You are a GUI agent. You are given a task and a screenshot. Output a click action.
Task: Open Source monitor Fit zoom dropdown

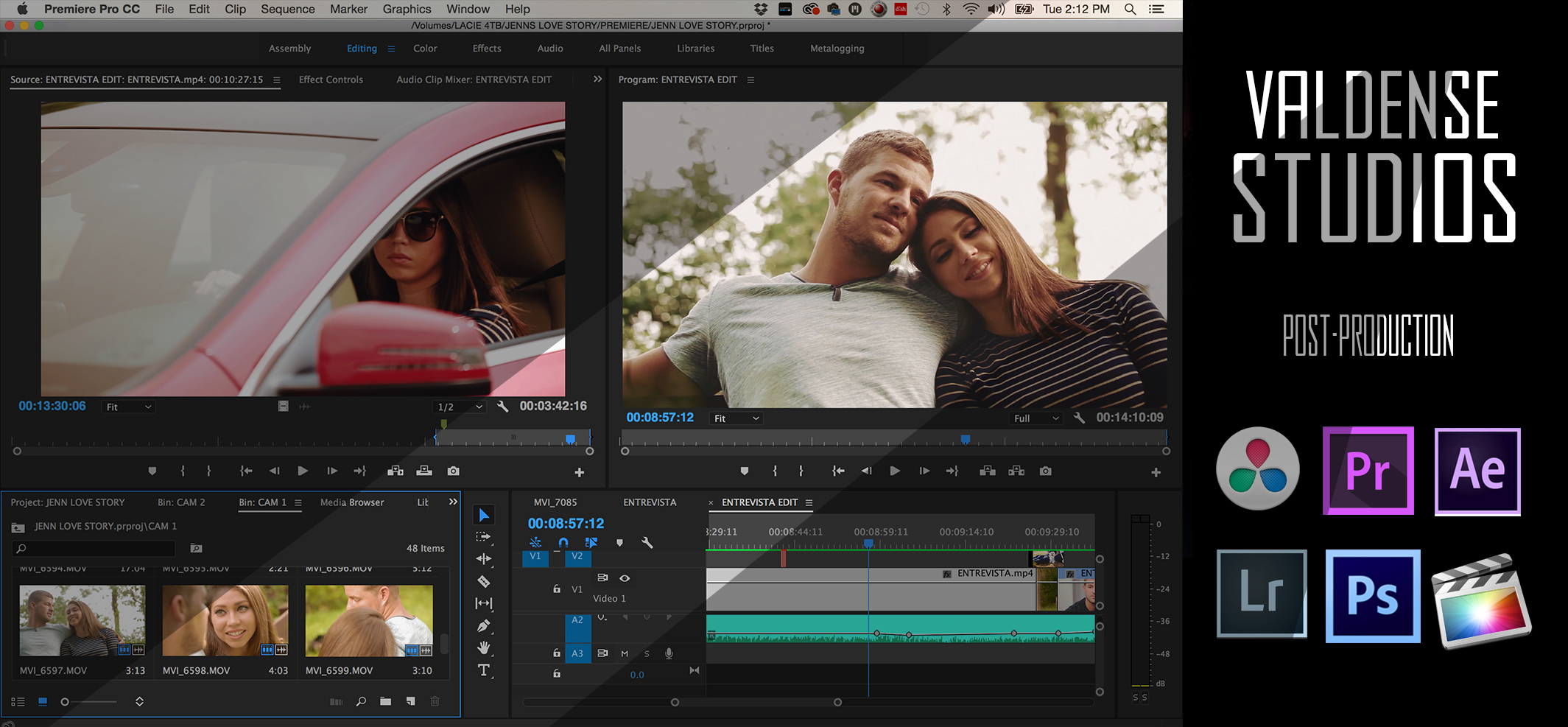[128, 407]
